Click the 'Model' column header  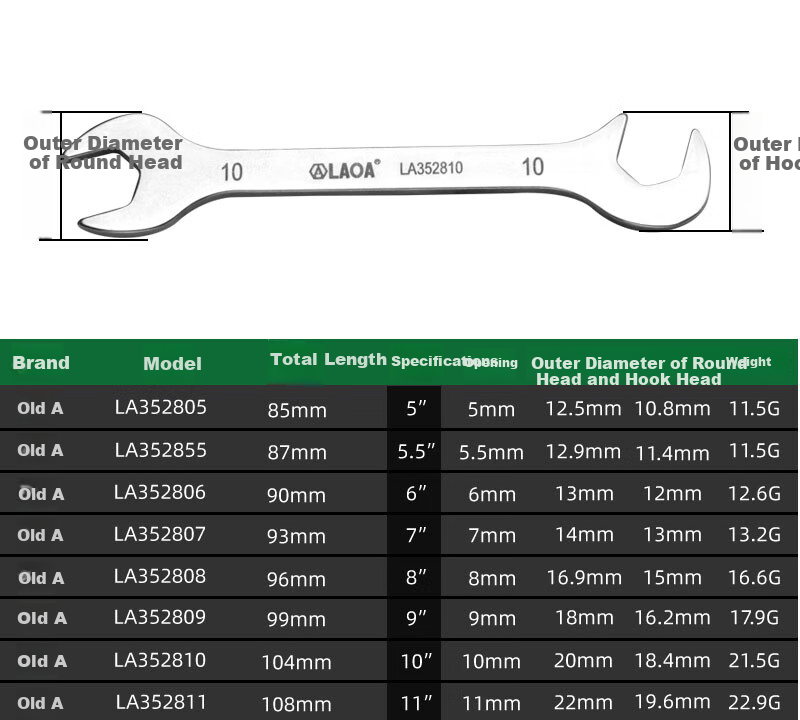click(172, 363)
